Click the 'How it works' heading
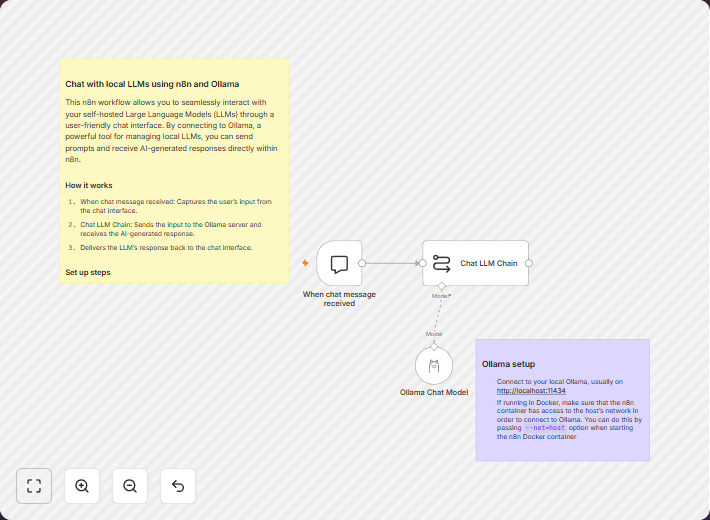Viewport: 710px width, 520px height. (x=89, y=185)
